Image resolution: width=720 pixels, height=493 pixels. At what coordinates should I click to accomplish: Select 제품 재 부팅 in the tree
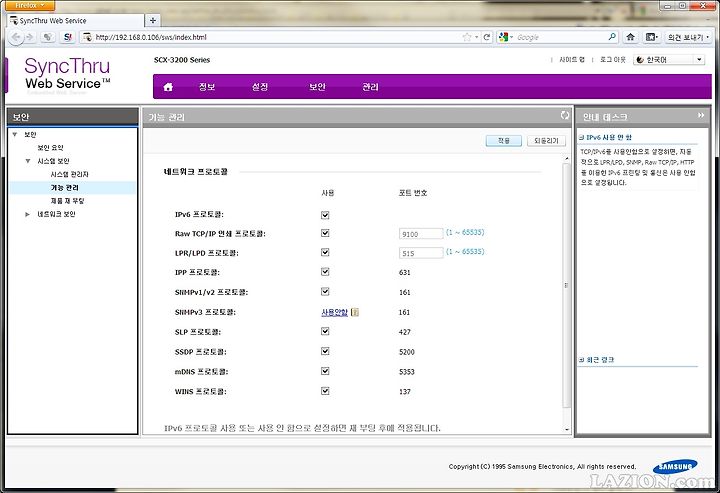click(68, 201)
